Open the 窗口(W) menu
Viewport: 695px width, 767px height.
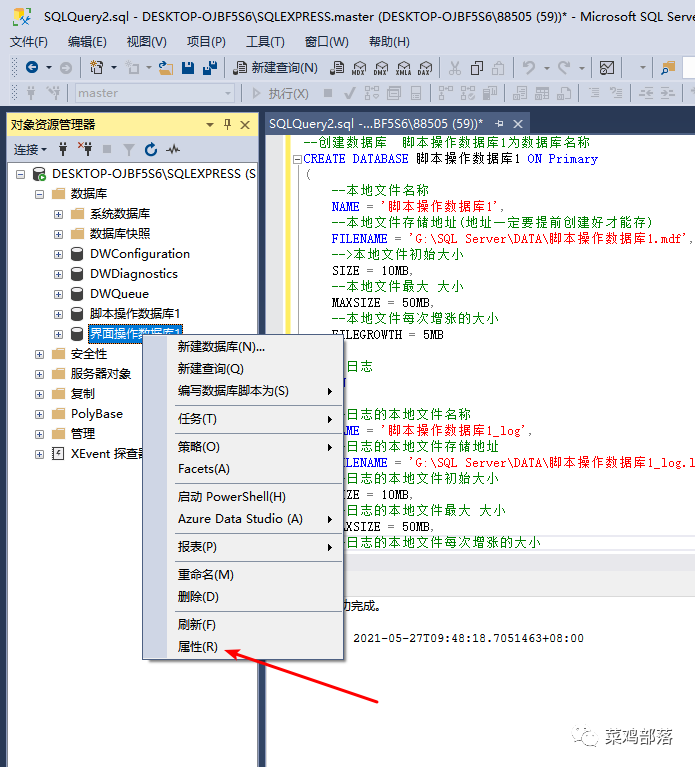pyautogui.click(x=327, y=42)
